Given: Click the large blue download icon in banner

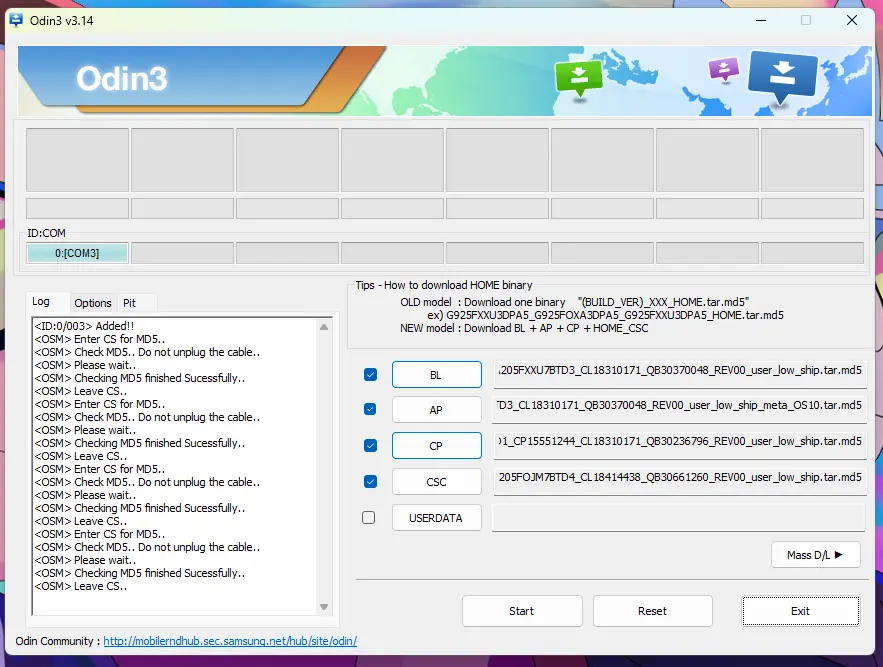Looking at the screenshot, I should point(782,77).
